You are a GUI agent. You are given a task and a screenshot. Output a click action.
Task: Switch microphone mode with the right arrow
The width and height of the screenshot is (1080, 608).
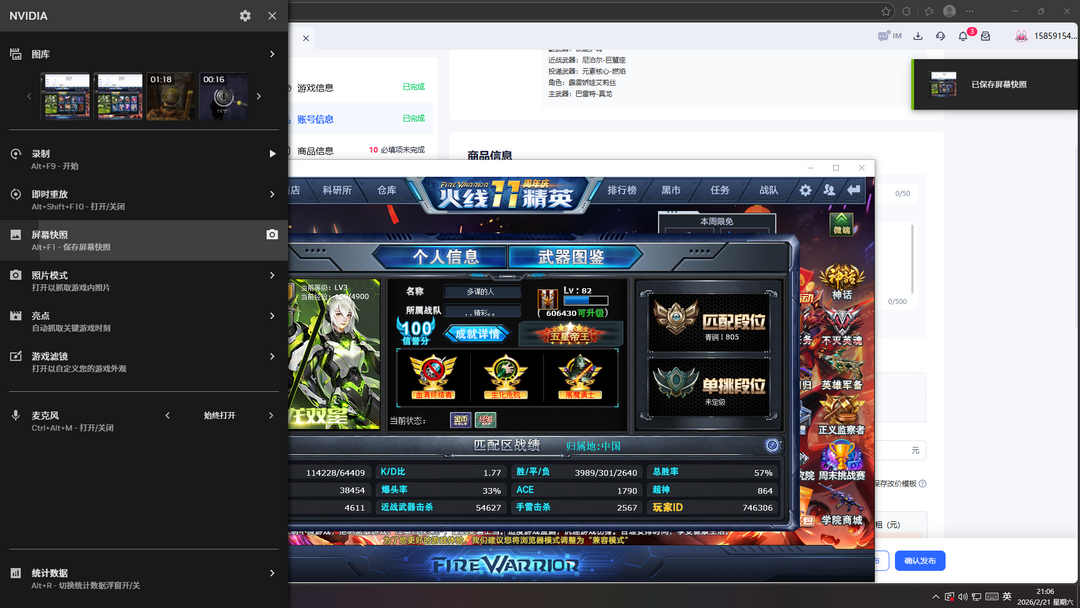(x=272, y=415)
